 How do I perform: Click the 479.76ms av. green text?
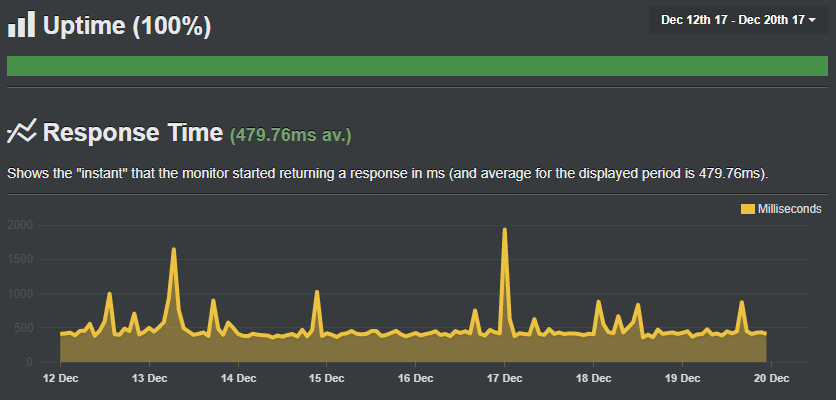(291, 134)
